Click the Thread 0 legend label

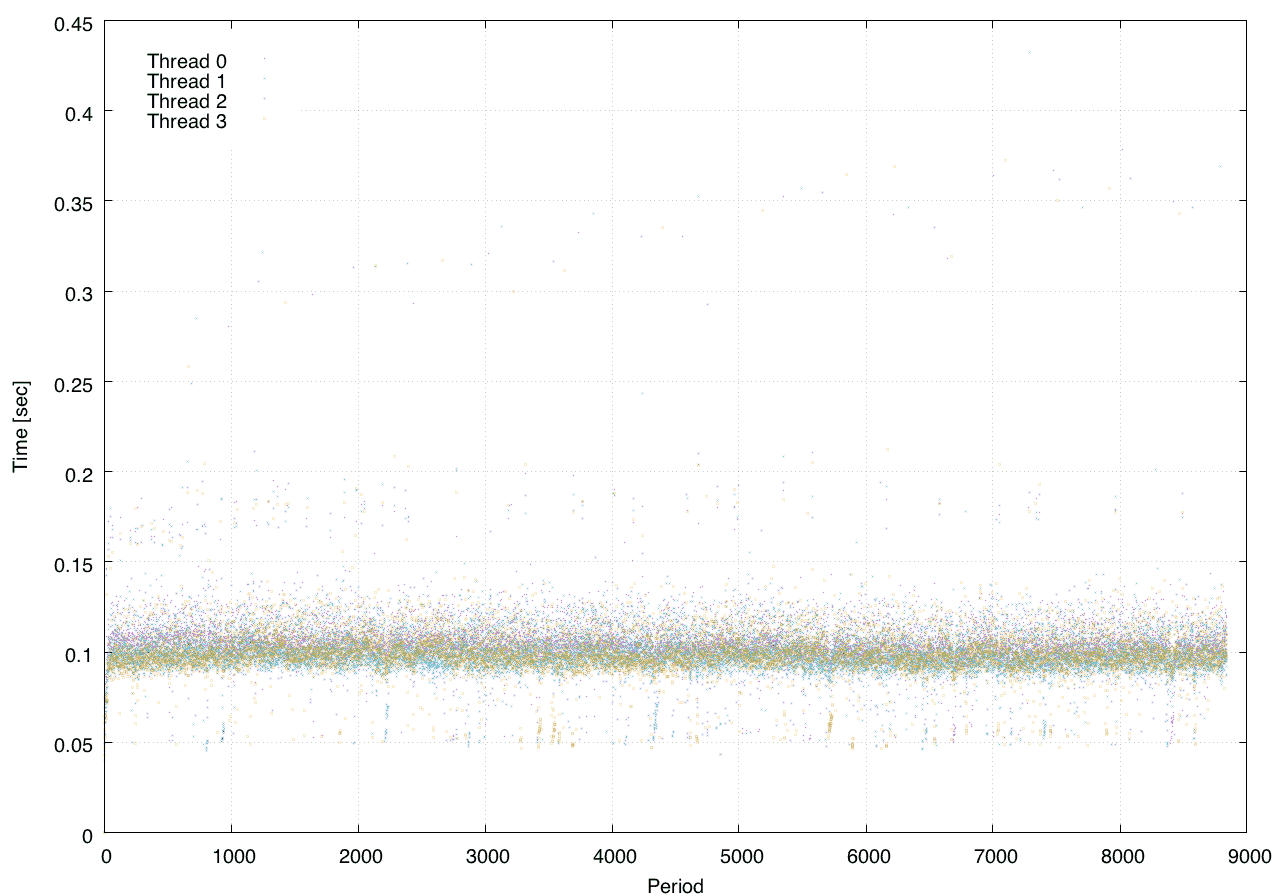[187, 61]
